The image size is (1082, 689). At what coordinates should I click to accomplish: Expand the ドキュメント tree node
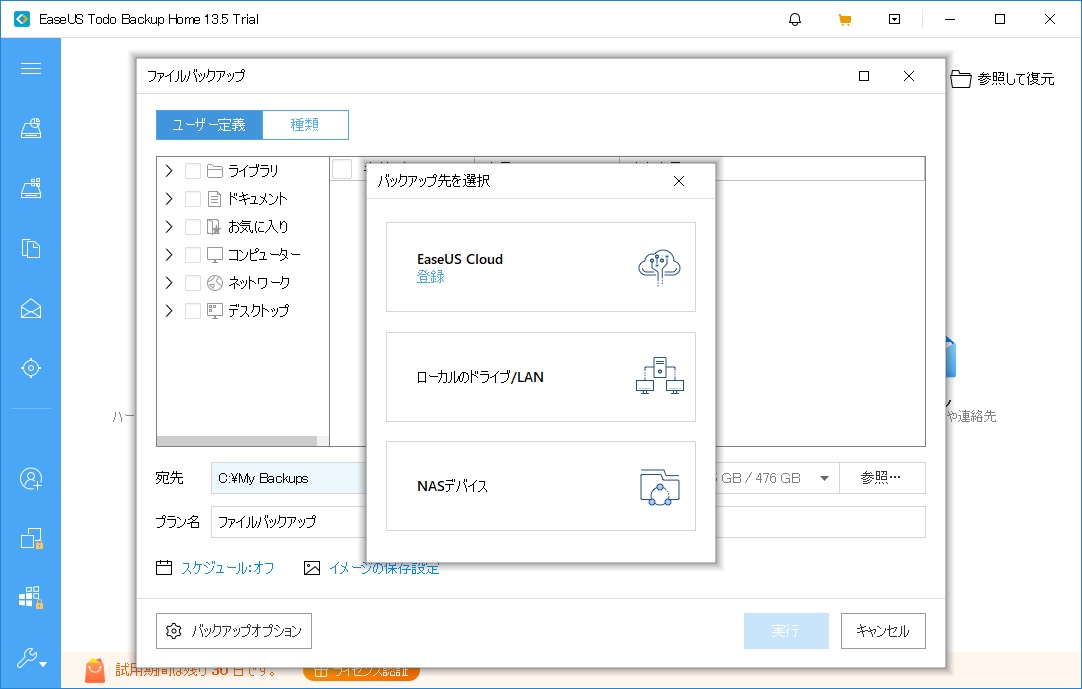pyautogui.click(x=169, y=199)
